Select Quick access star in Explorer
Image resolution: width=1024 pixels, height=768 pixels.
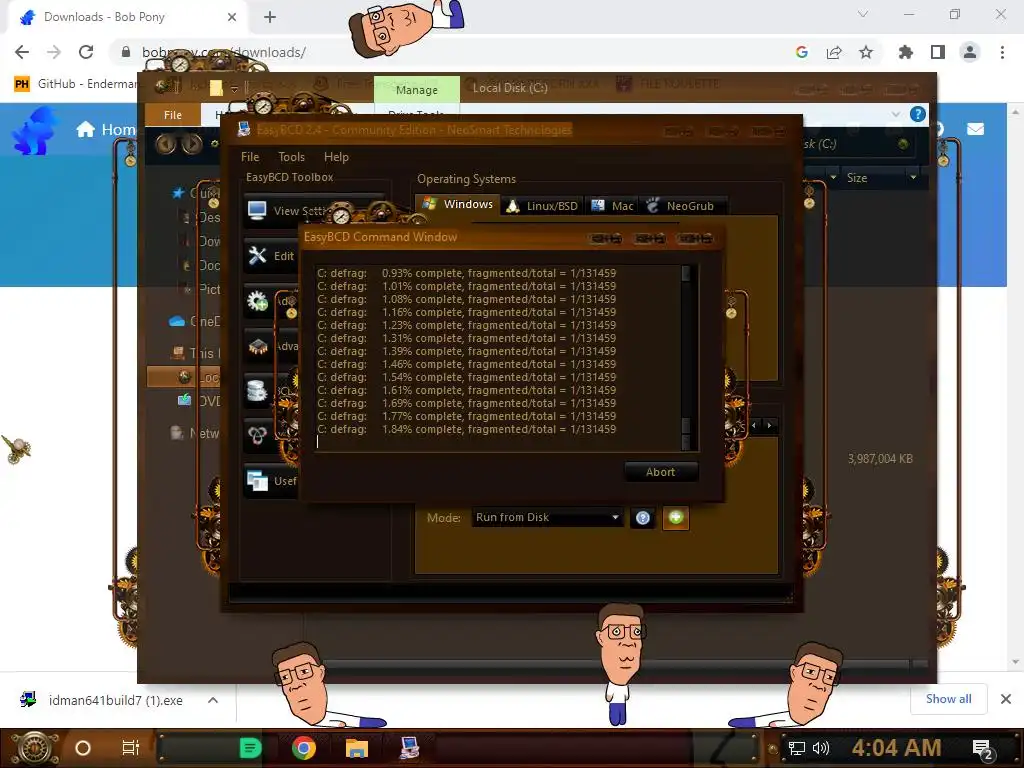(178, 193)
